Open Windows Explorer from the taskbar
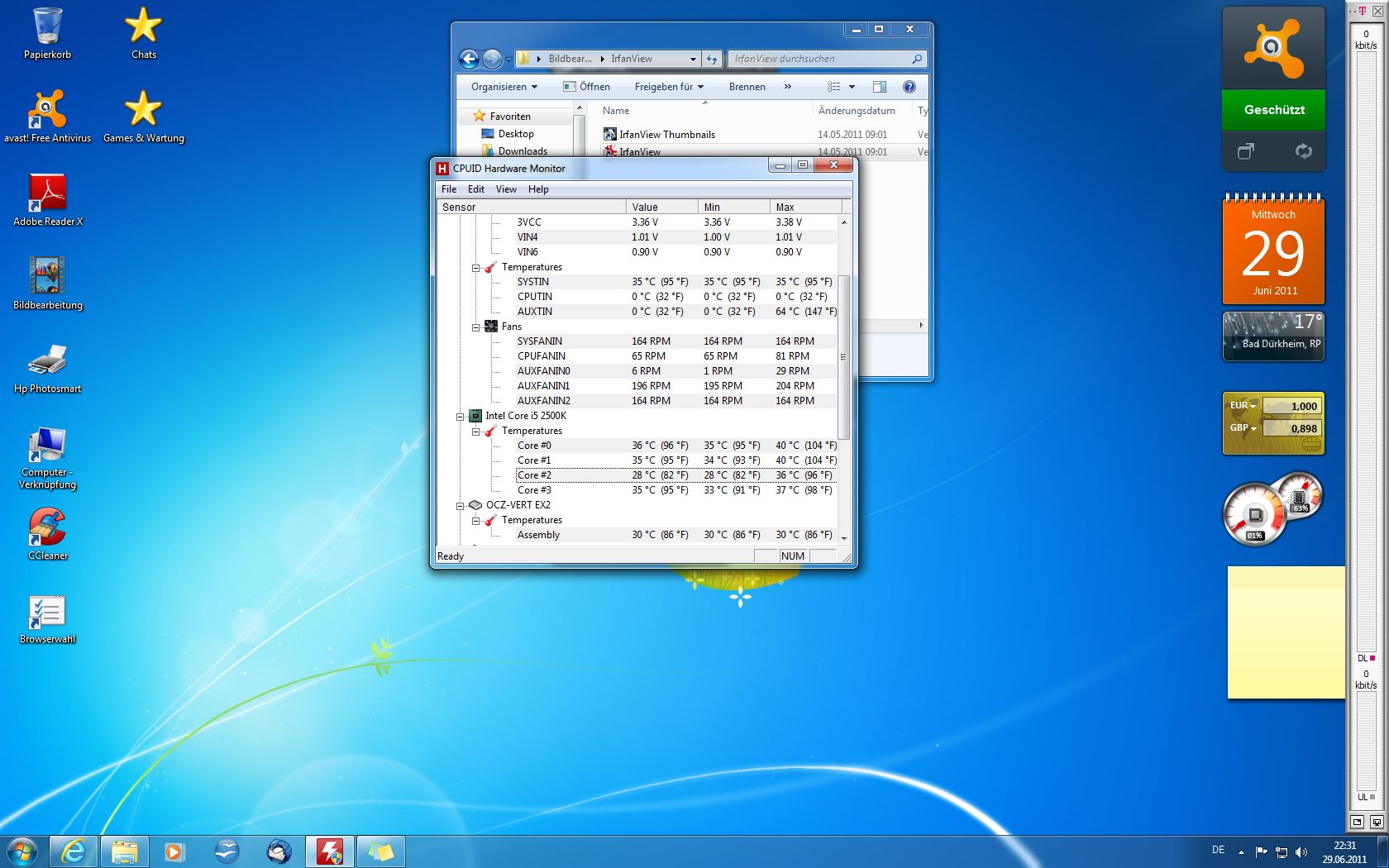 point(125,851)
